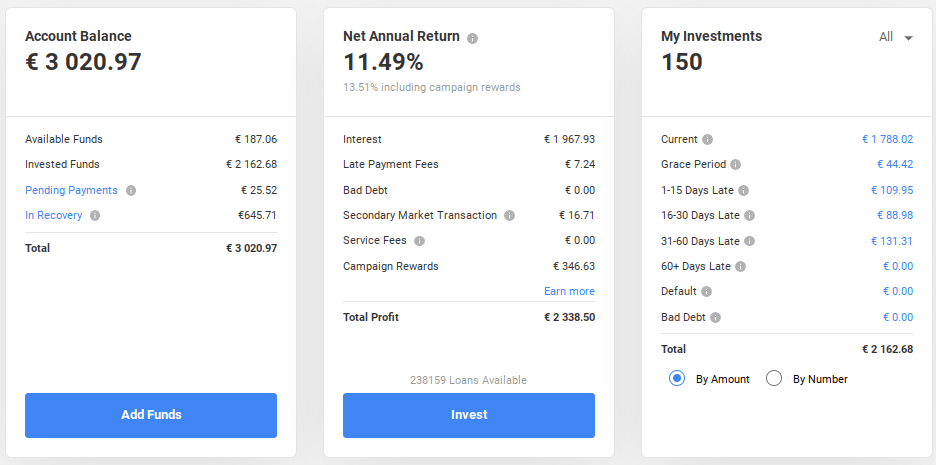Viewport: 936px width, 465px height.
Task: Open Current investments amount € 1 788.02
Action: pyautogui.click(x=887, y=139)
